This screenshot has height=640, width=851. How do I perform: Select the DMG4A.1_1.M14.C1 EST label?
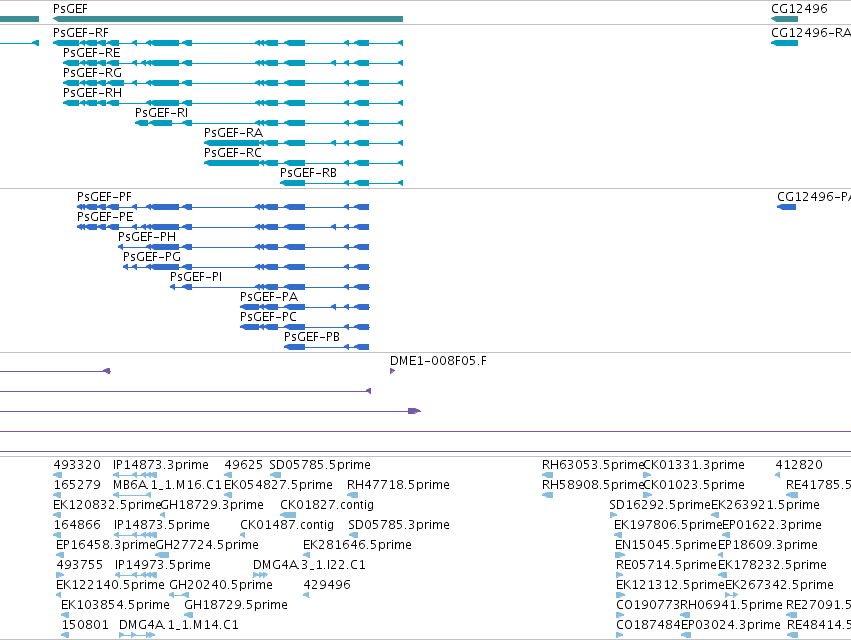point(179,625)
